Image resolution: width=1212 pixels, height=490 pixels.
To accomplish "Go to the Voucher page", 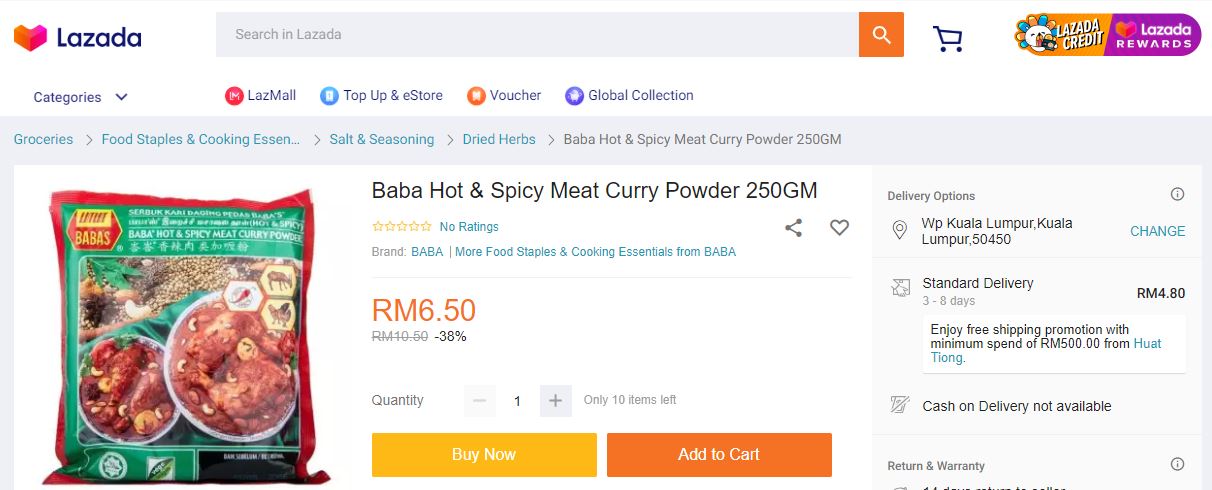I will 504,96.
